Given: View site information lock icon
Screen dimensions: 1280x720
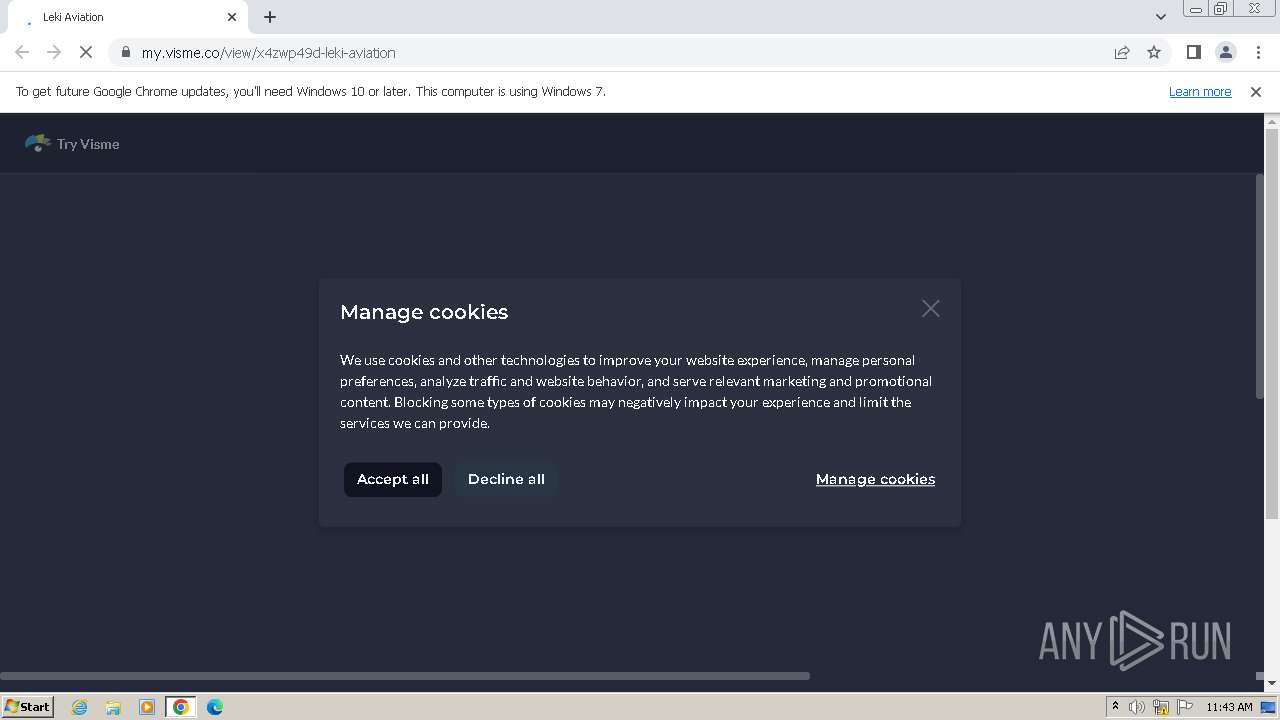Looking at the screenshot, I should pos(125,52).
